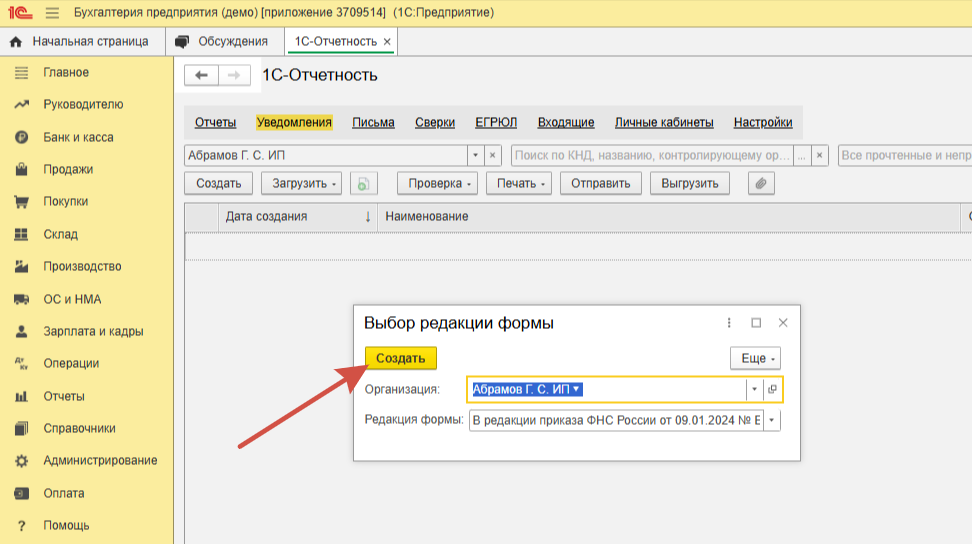
Task: Open the Организация dropdown arrow in dialog
Action: point(754,389)
